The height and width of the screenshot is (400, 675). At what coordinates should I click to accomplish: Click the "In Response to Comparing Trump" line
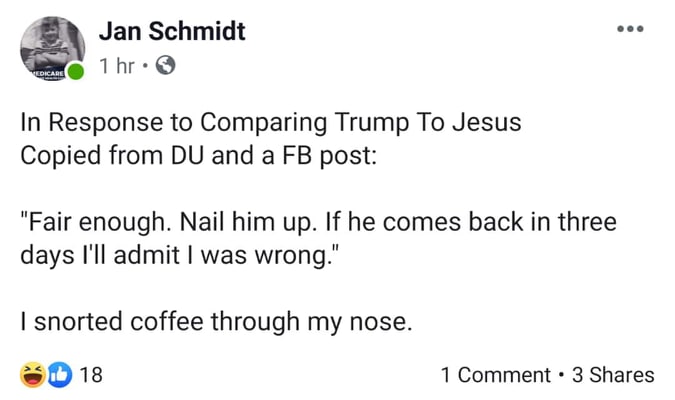pos(271,126)
